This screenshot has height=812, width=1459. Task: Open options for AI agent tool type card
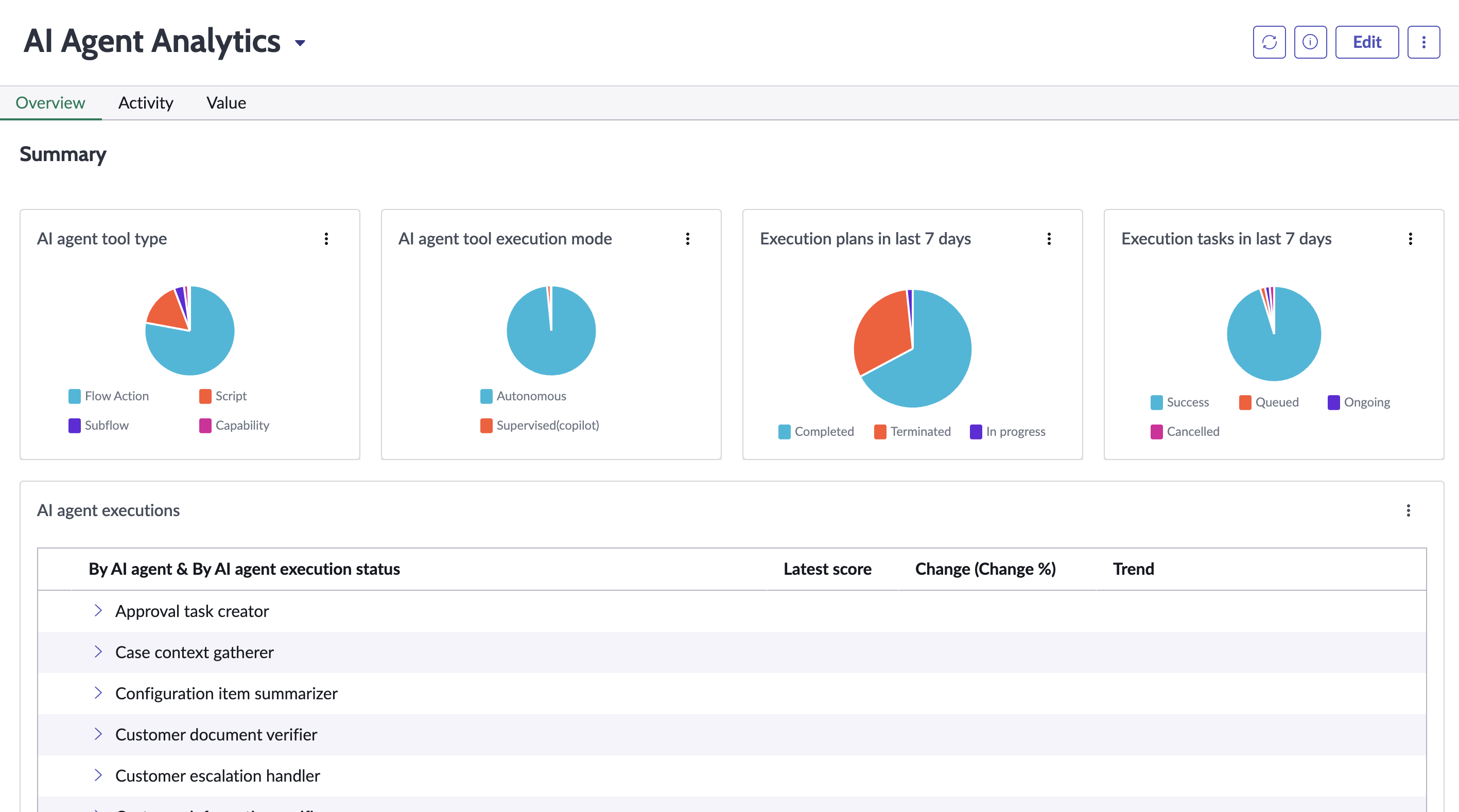326,239
